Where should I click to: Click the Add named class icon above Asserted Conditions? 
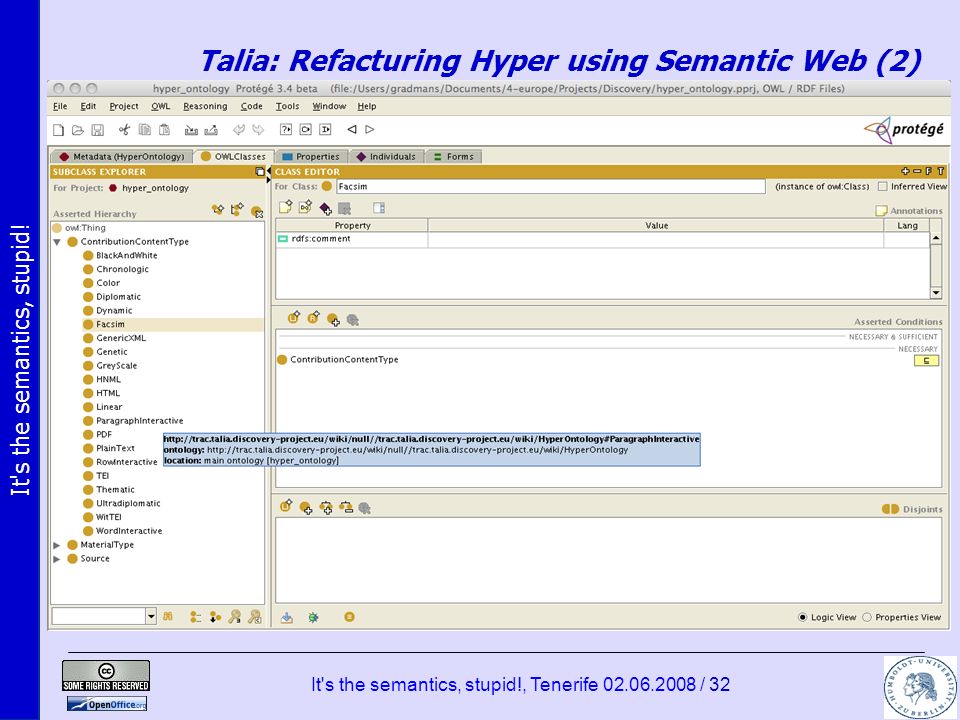coord(333,320)
